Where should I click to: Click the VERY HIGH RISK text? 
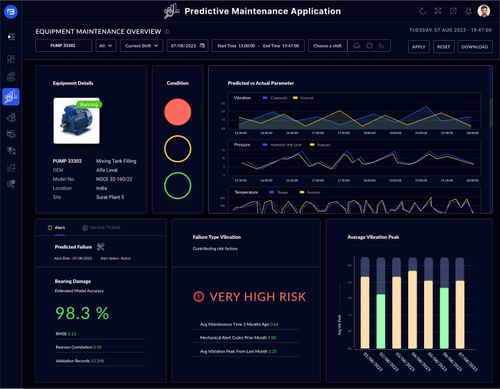click(x=257, y=297)
